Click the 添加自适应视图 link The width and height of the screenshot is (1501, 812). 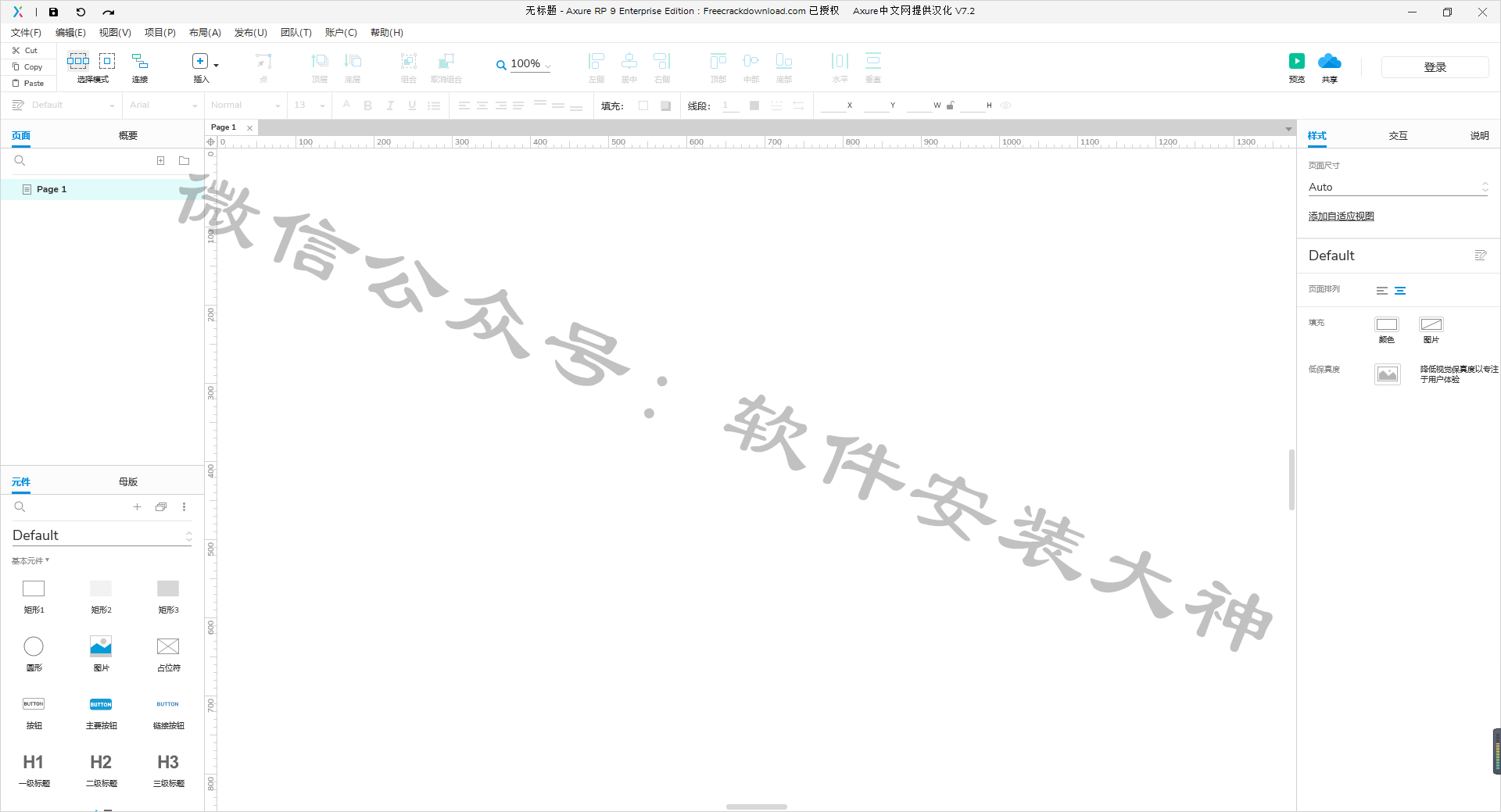click(x=1341, y=216)
